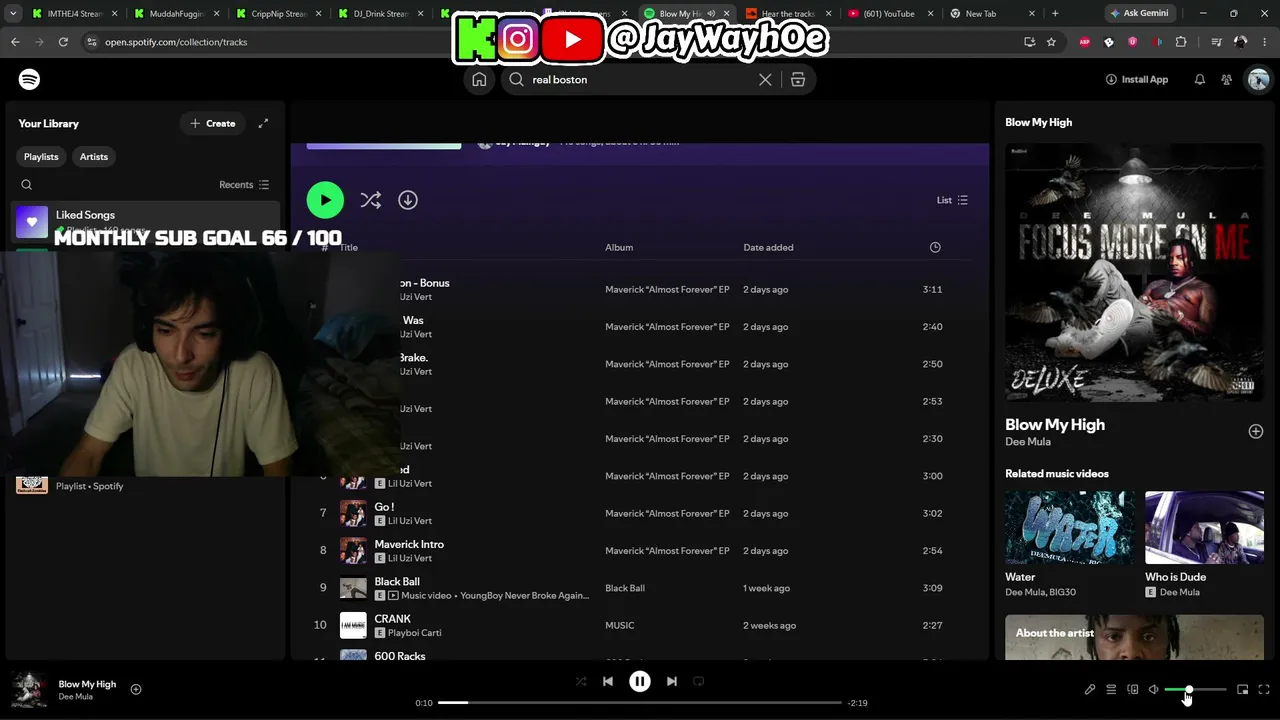Adjust the volume slider
The image size is (1280, 720).
click(x=1195, y=689)
